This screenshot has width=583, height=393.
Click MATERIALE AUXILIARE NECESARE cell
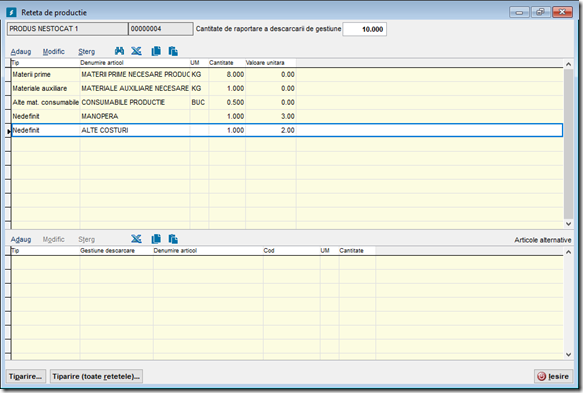pyautogui.click(x=135, y=88)
